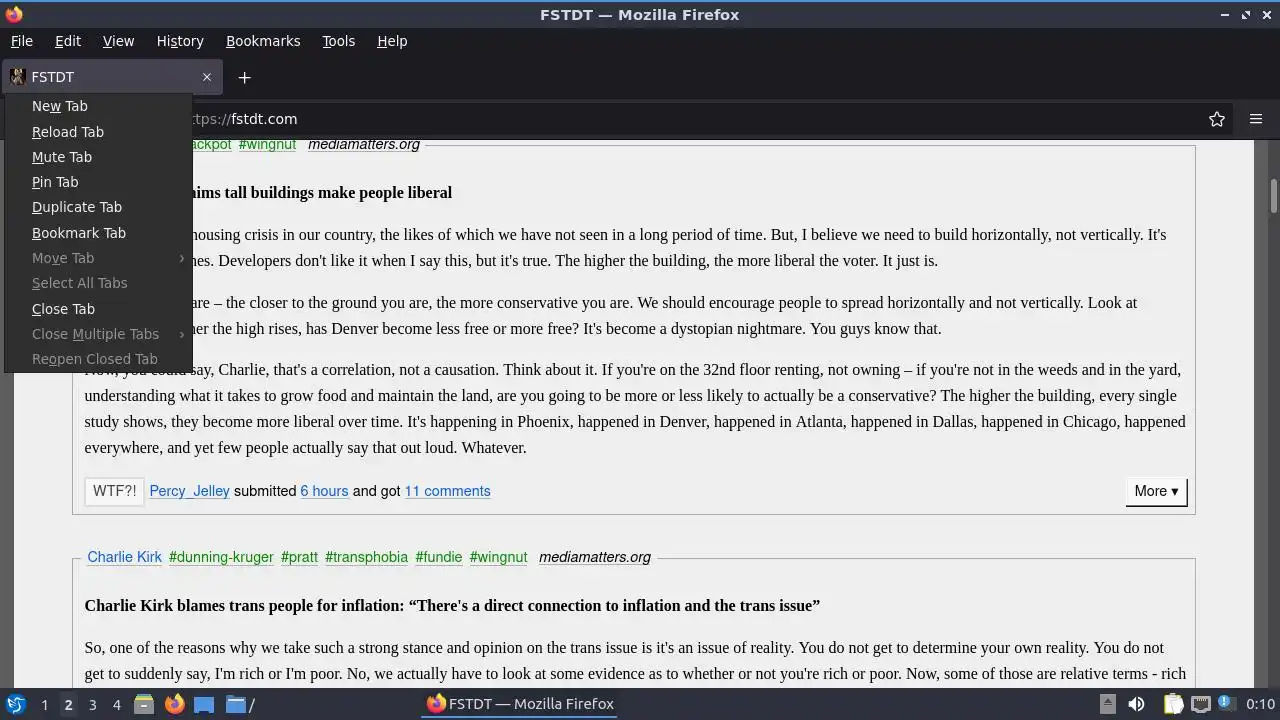Choose Close Tab in the context menu

(98, 309)
